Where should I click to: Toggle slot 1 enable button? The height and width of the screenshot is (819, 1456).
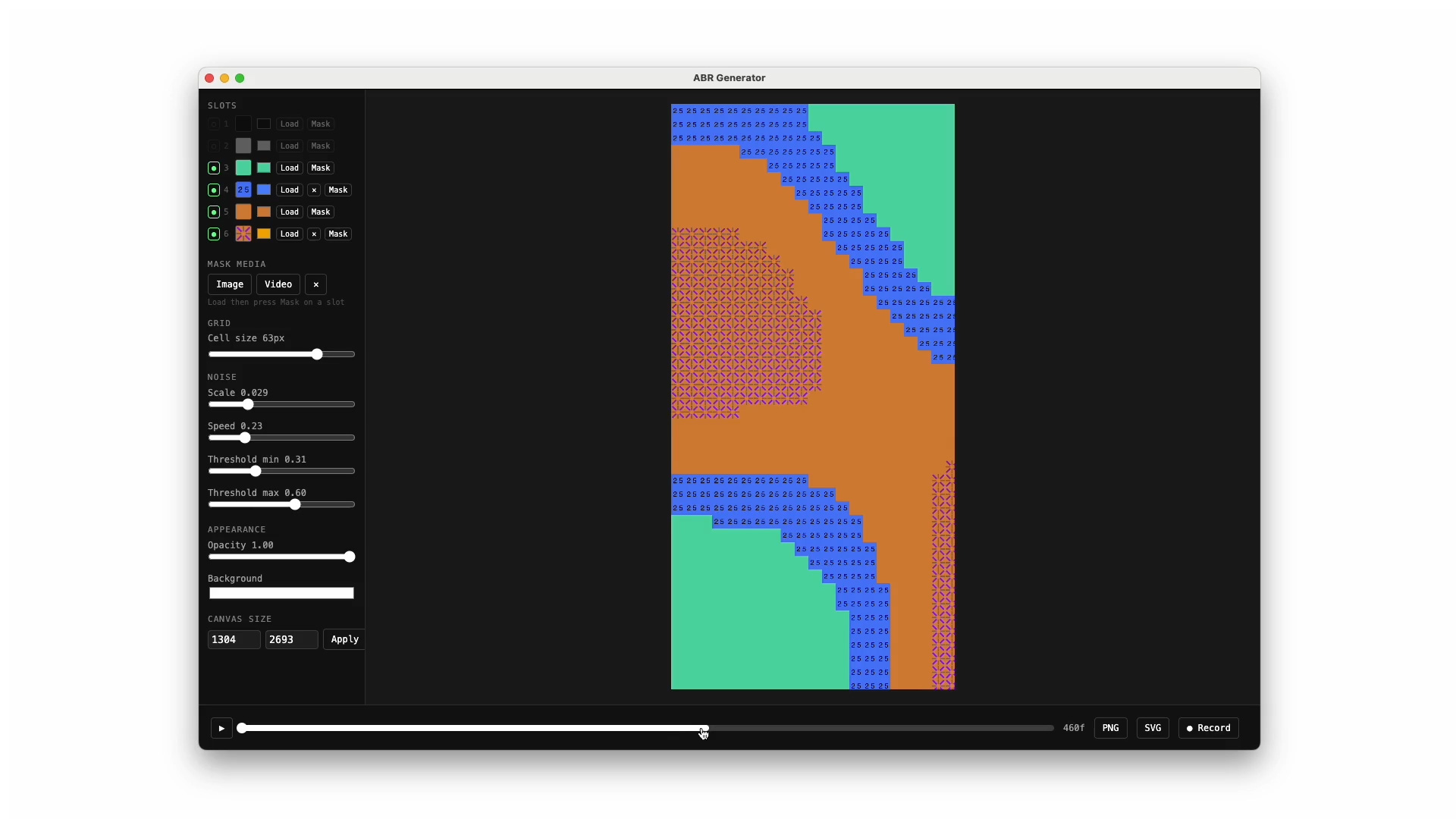coord(214,124)
